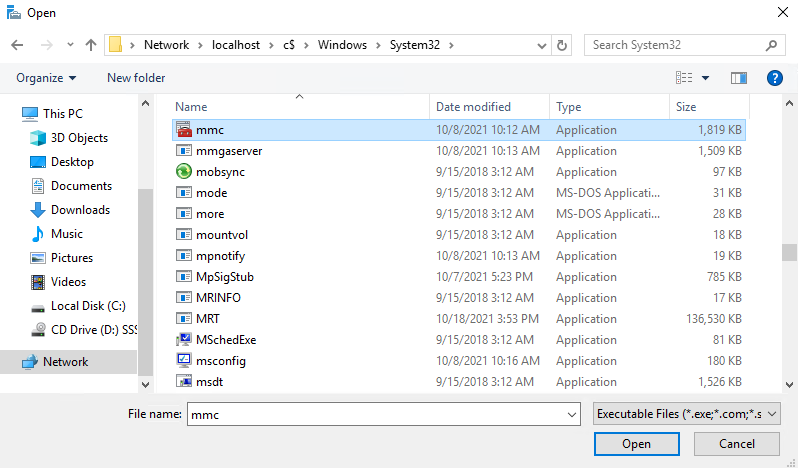
Task: Expand the chevron after localhost in path
Action: 272,45
